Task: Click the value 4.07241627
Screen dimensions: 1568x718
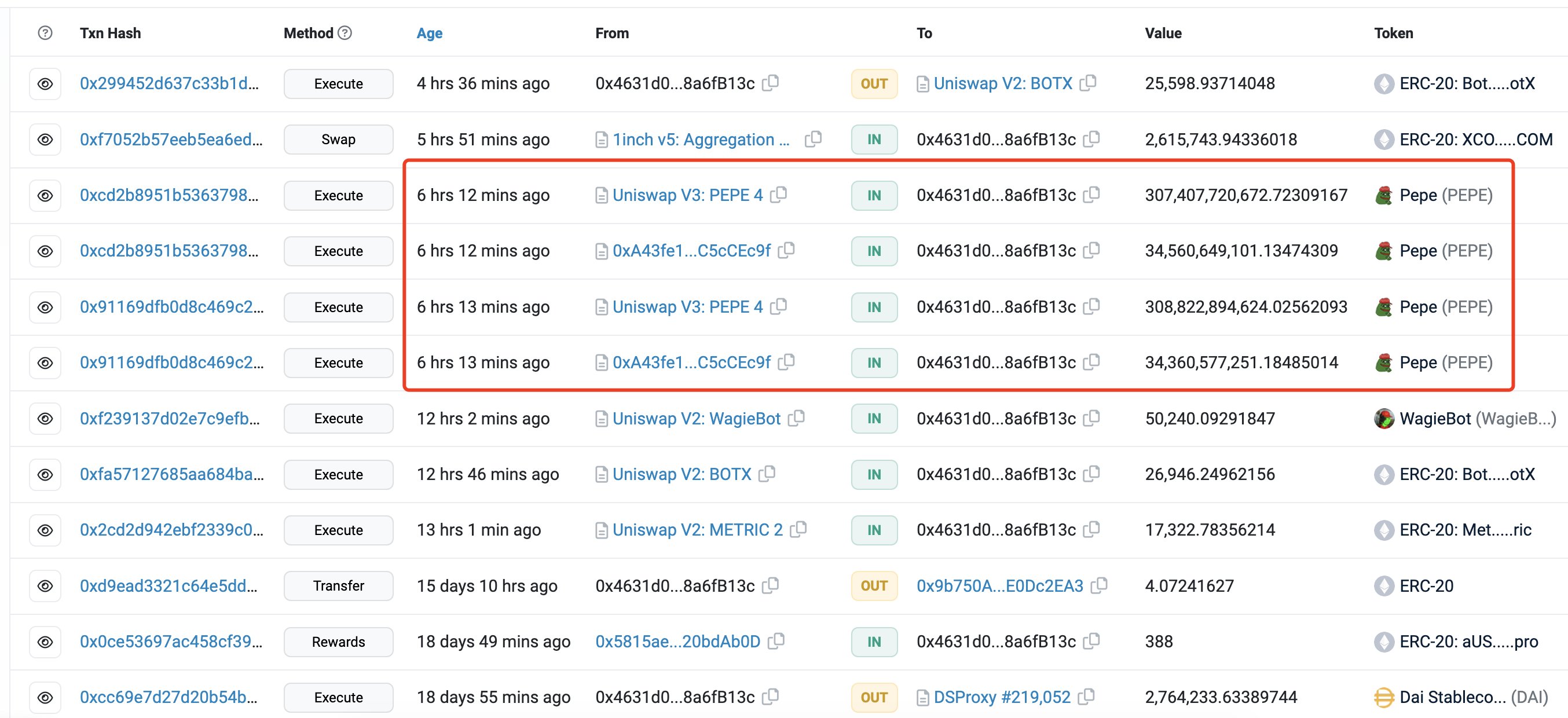Action: [1189, 586]
